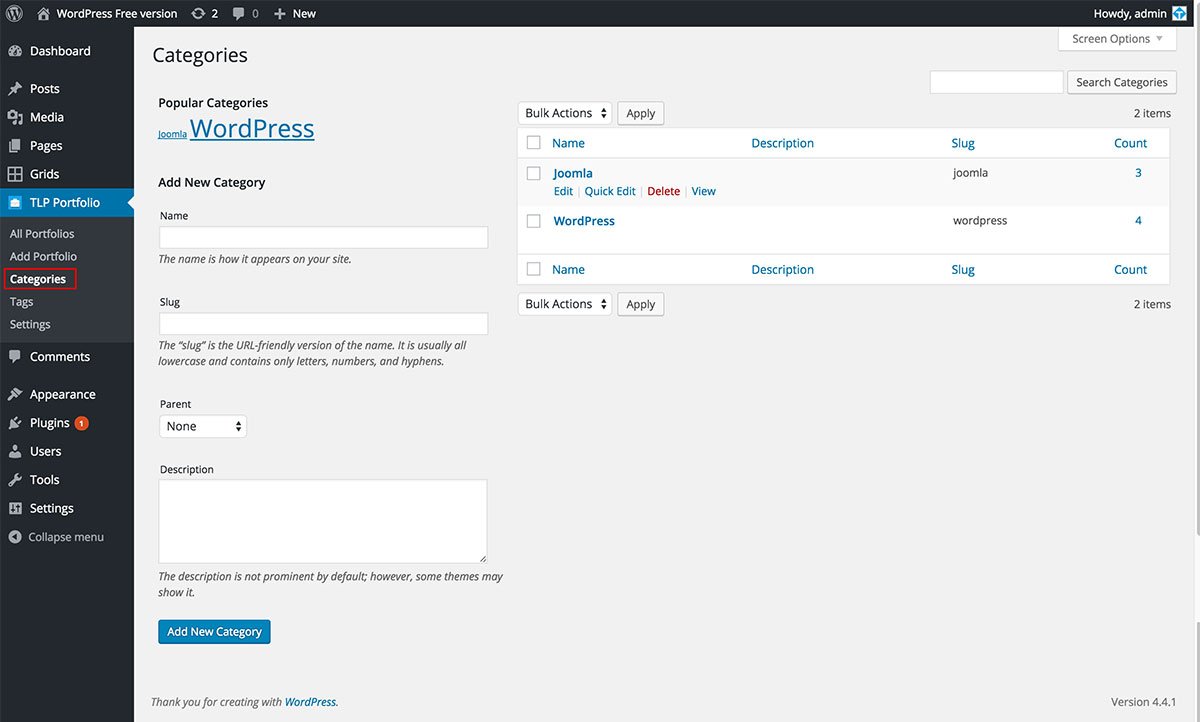Click the Users person icon
The width and height of the screenshot is (1200, 722).
15,451
